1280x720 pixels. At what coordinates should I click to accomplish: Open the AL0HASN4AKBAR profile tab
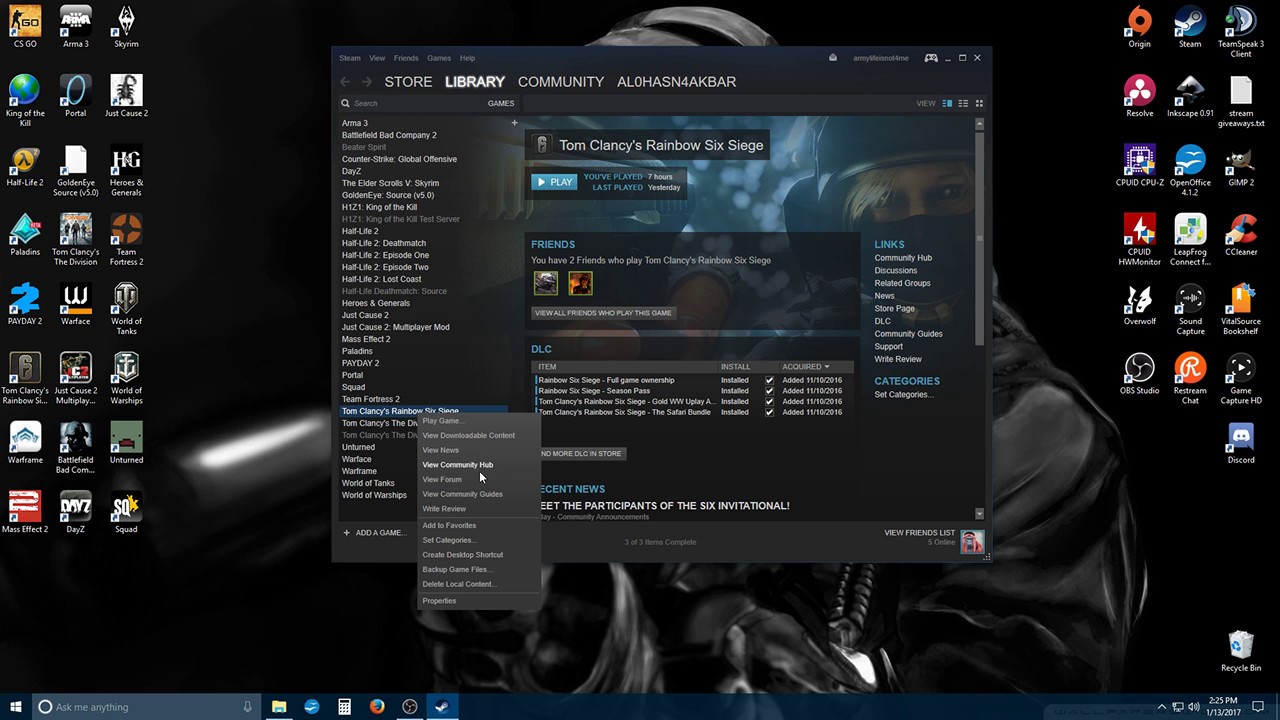click(677, 82)
